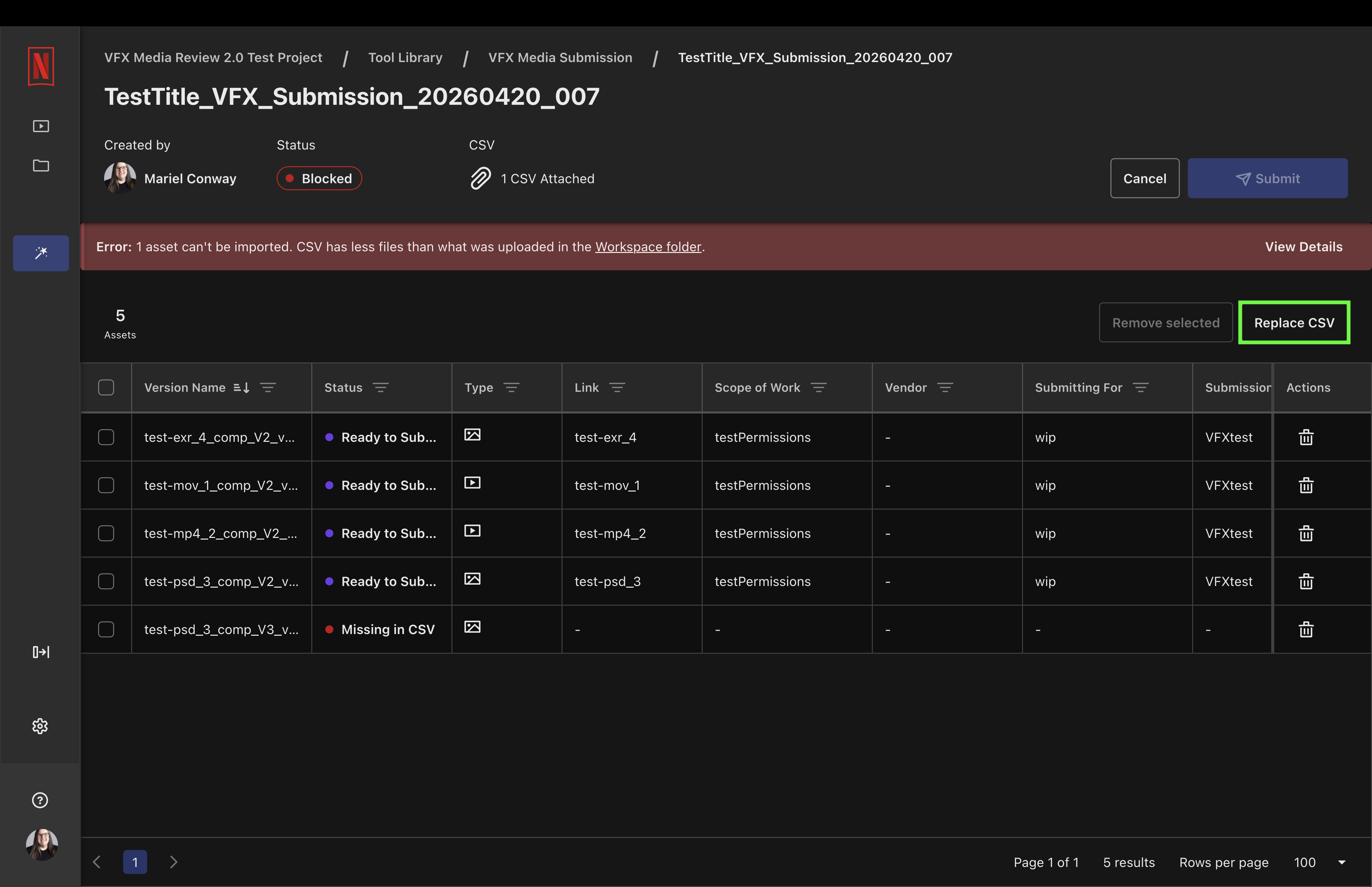Click the Missing in CSV status cell

(381, 629)
